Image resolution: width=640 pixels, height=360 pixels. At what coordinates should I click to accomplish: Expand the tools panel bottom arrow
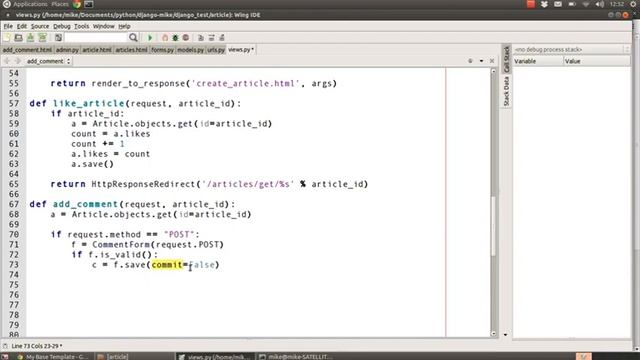click(x=505, y=335)
